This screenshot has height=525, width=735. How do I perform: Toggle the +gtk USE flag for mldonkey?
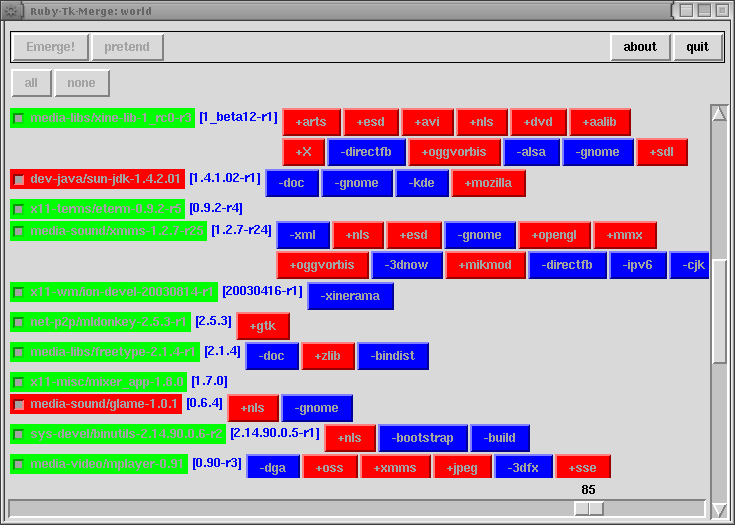pyautogui.click(x=263, y=326)
